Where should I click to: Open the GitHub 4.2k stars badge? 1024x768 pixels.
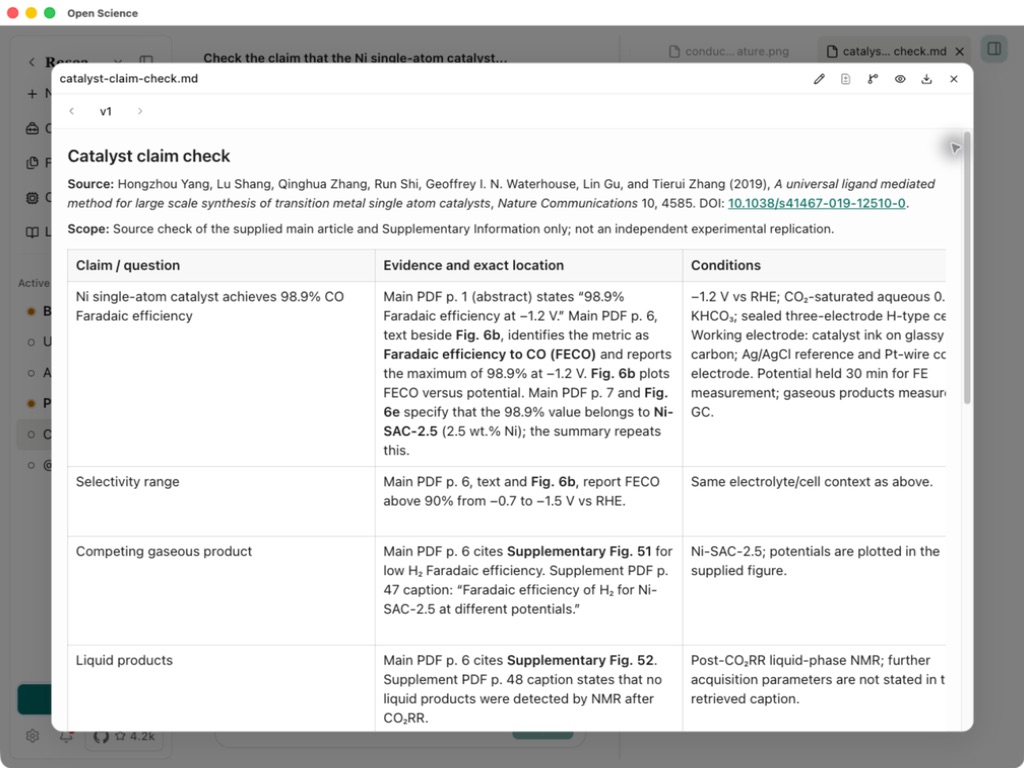pyautogui.click(x=125, y=736)
